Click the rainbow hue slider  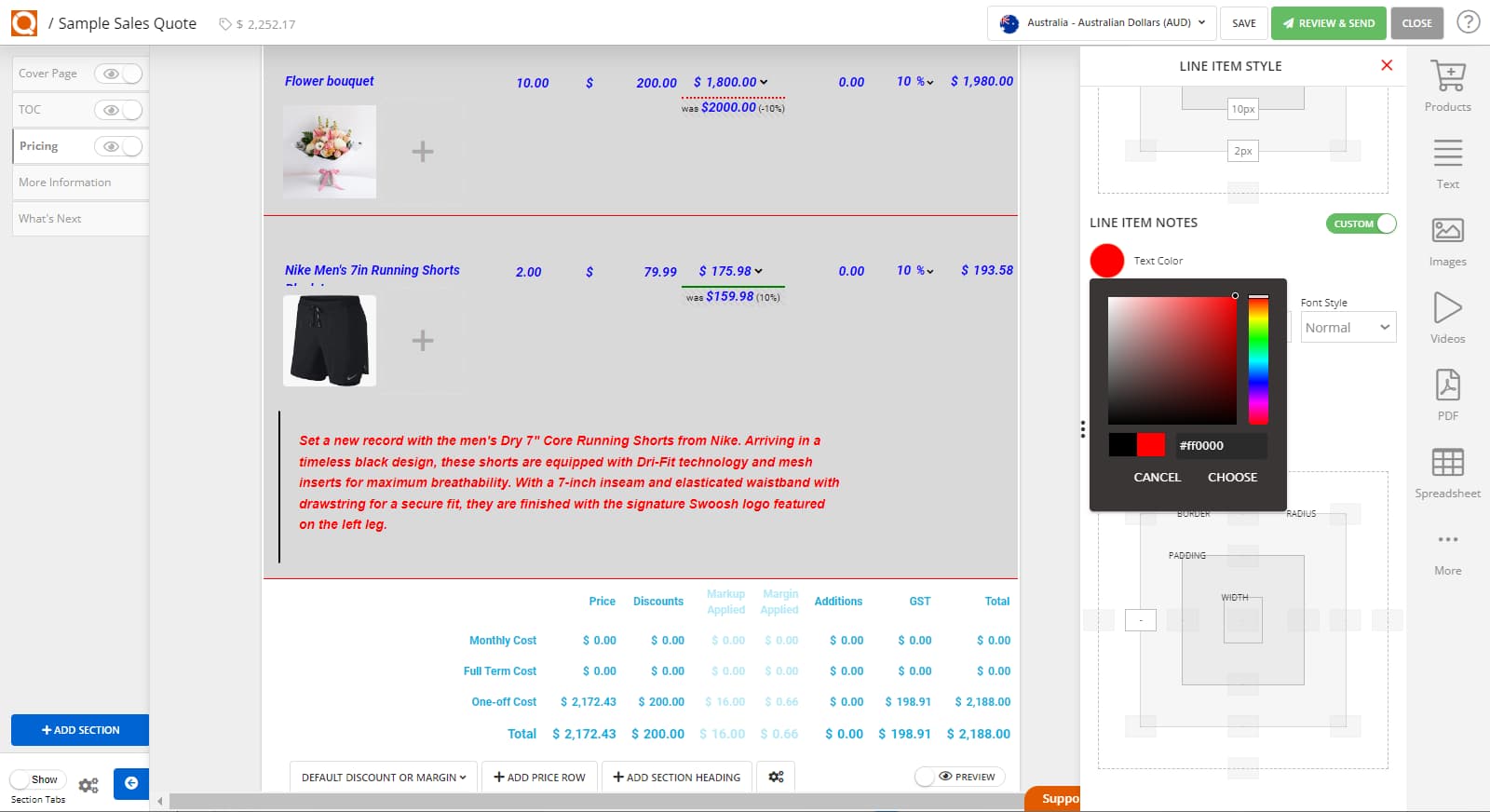click(1258, 360)
